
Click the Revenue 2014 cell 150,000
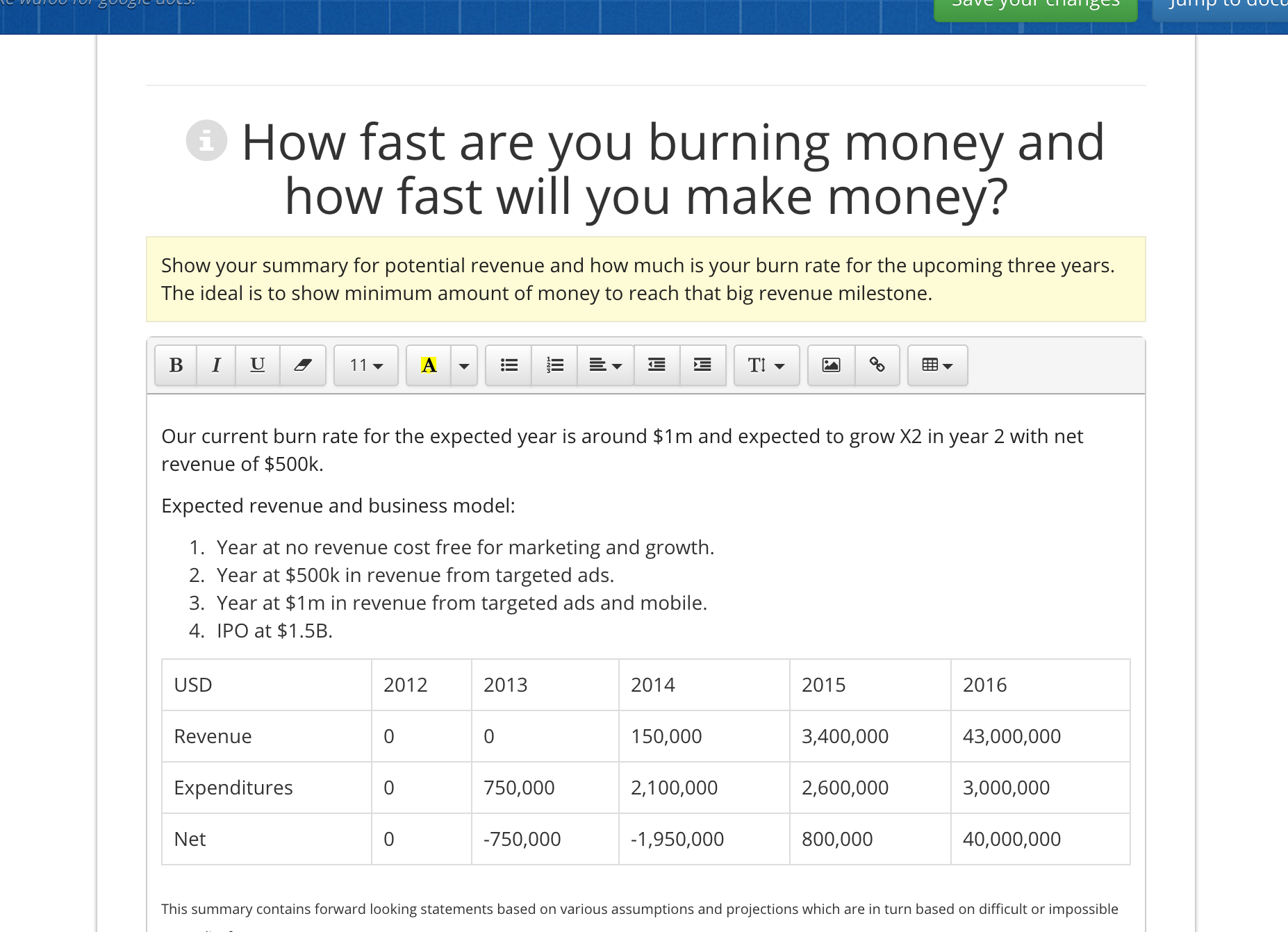704,736
